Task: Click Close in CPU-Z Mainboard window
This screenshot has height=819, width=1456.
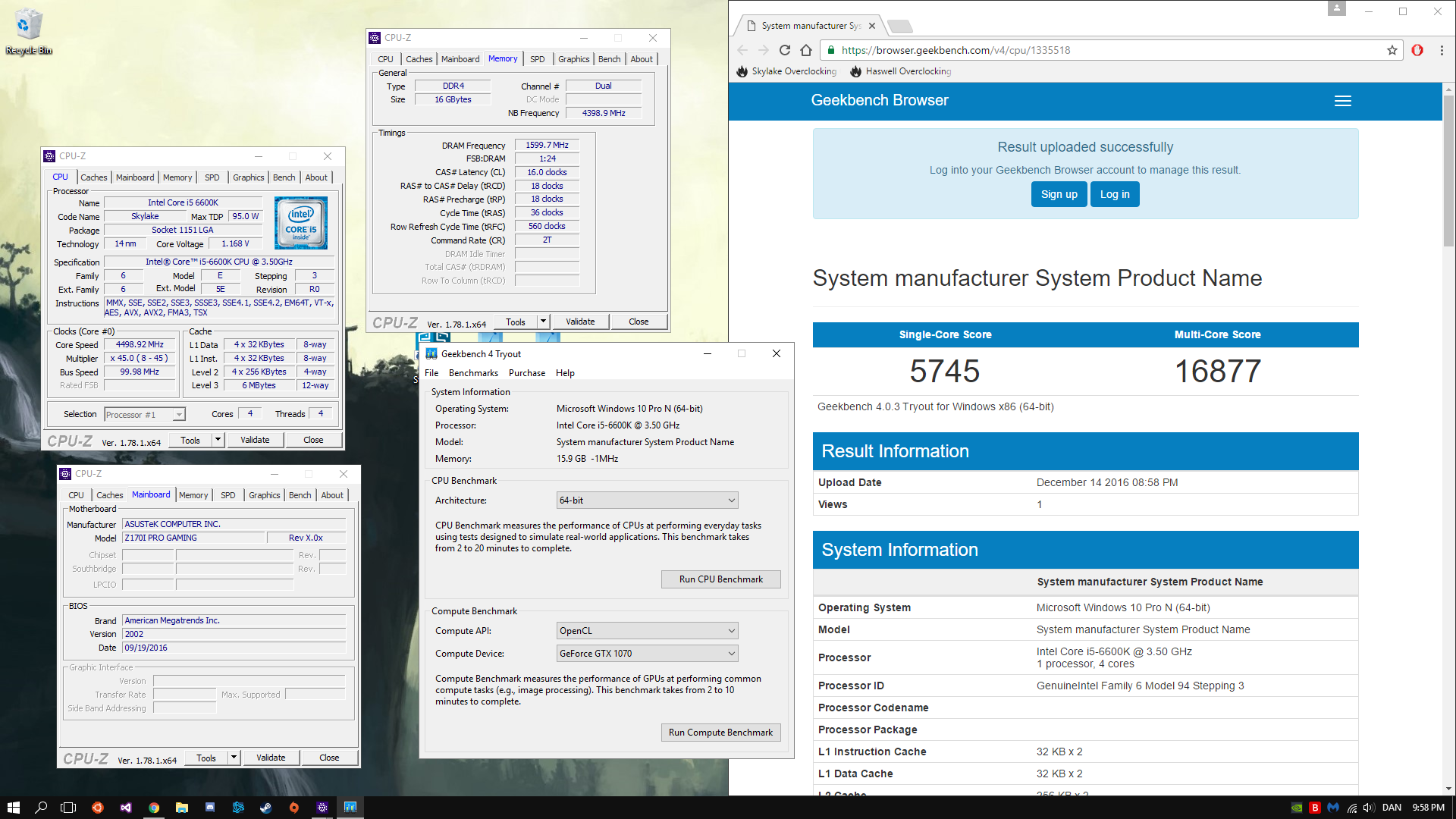Action: point(329,758)
